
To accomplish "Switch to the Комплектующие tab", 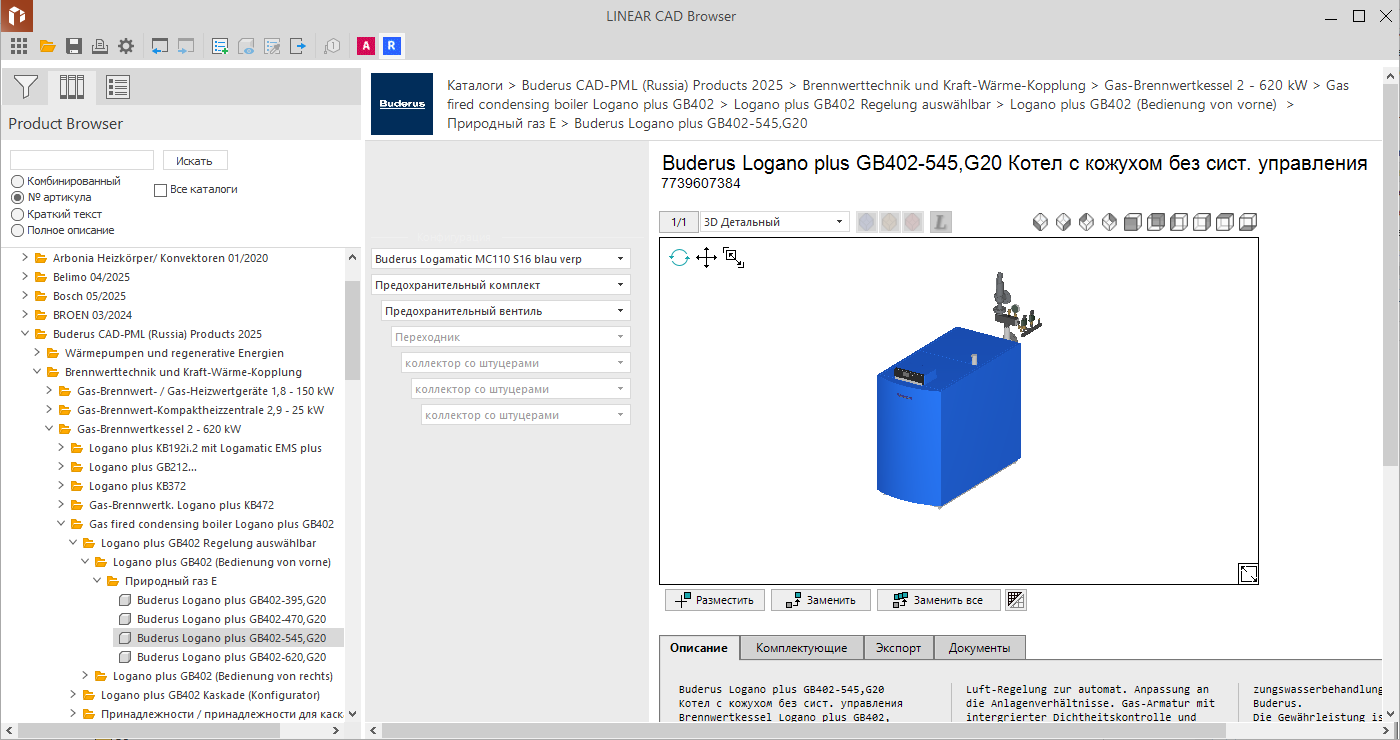I will point(802,648).
